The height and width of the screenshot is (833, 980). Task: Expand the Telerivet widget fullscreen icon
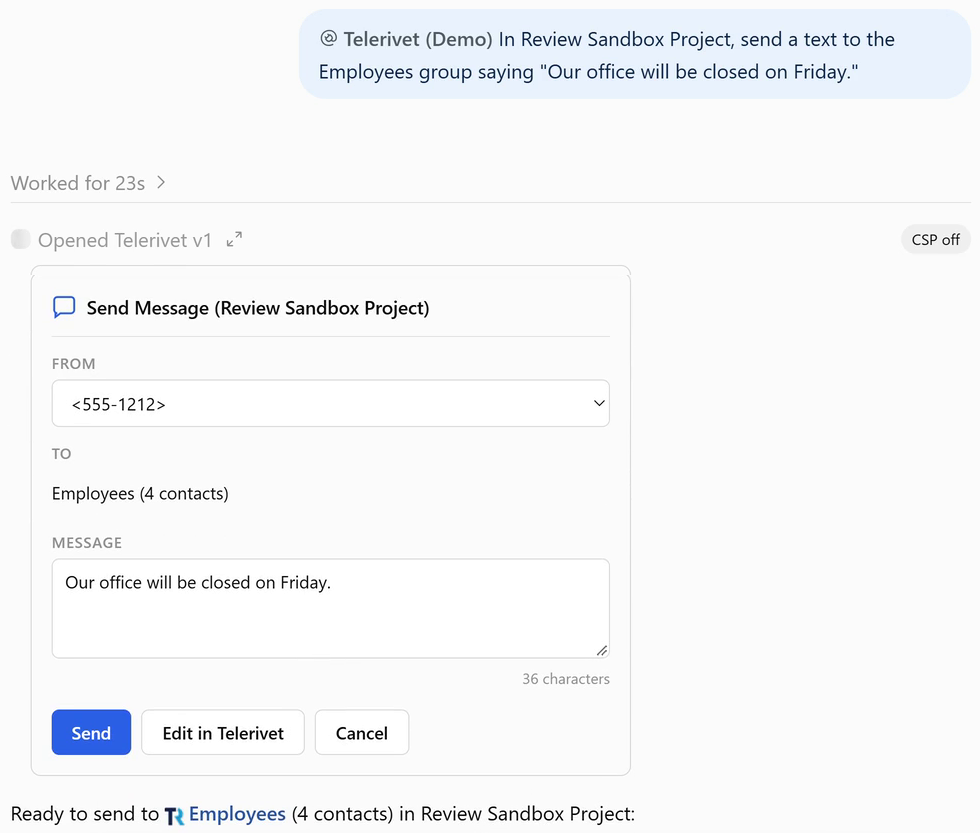234,240
